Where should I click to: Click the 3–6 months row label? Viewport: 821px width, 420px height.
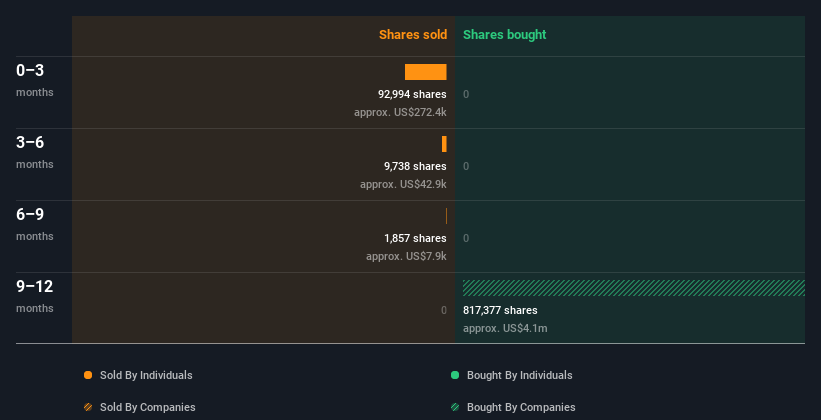(x=35, y=152)
